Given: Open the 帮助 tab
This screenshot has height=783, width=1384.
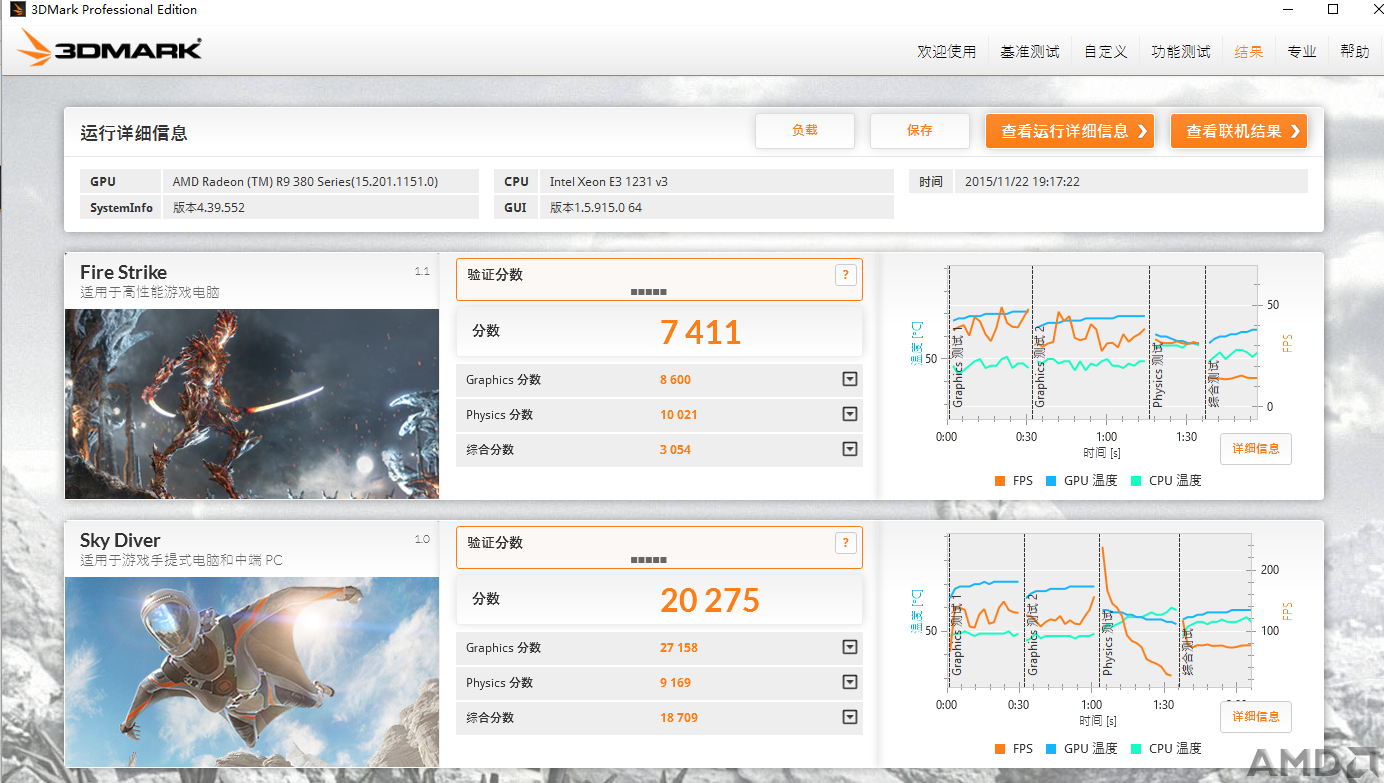Looking at the screenshot, I should pos(1355,52).
